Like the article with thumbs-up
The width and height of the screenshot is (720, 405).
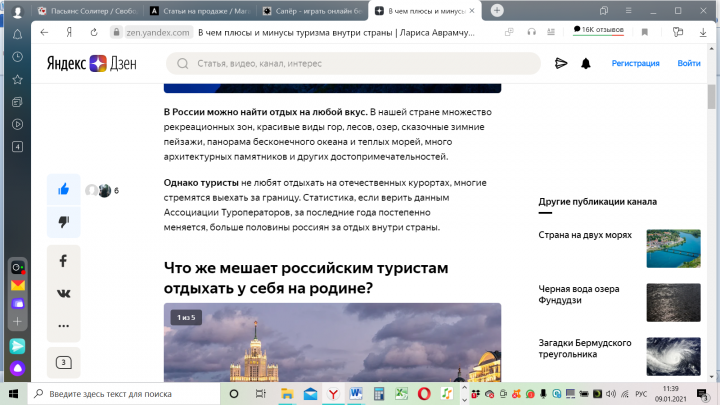(x=63, y=189)
